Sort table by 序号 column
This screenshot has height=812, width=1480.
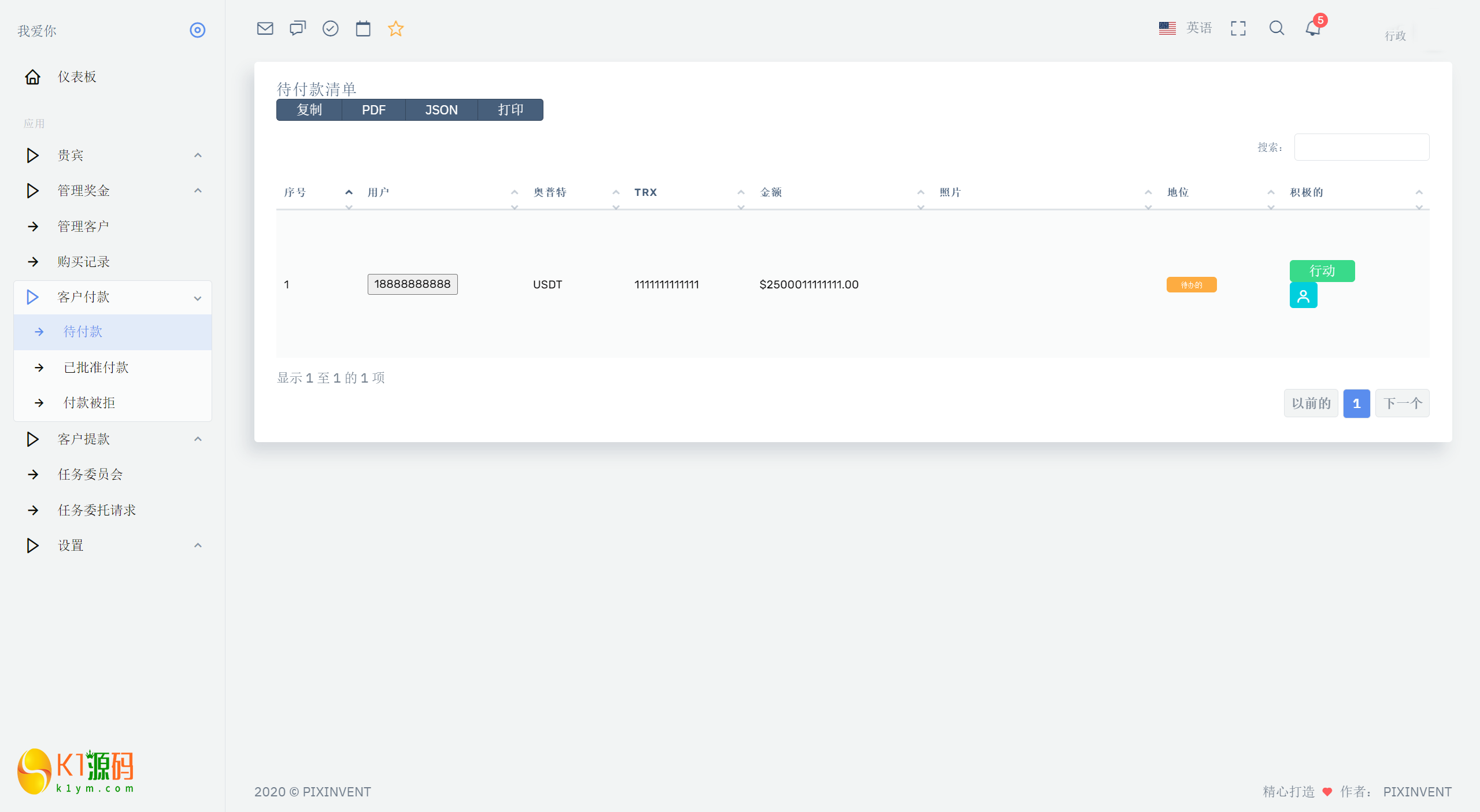click(x=317, y=192)
